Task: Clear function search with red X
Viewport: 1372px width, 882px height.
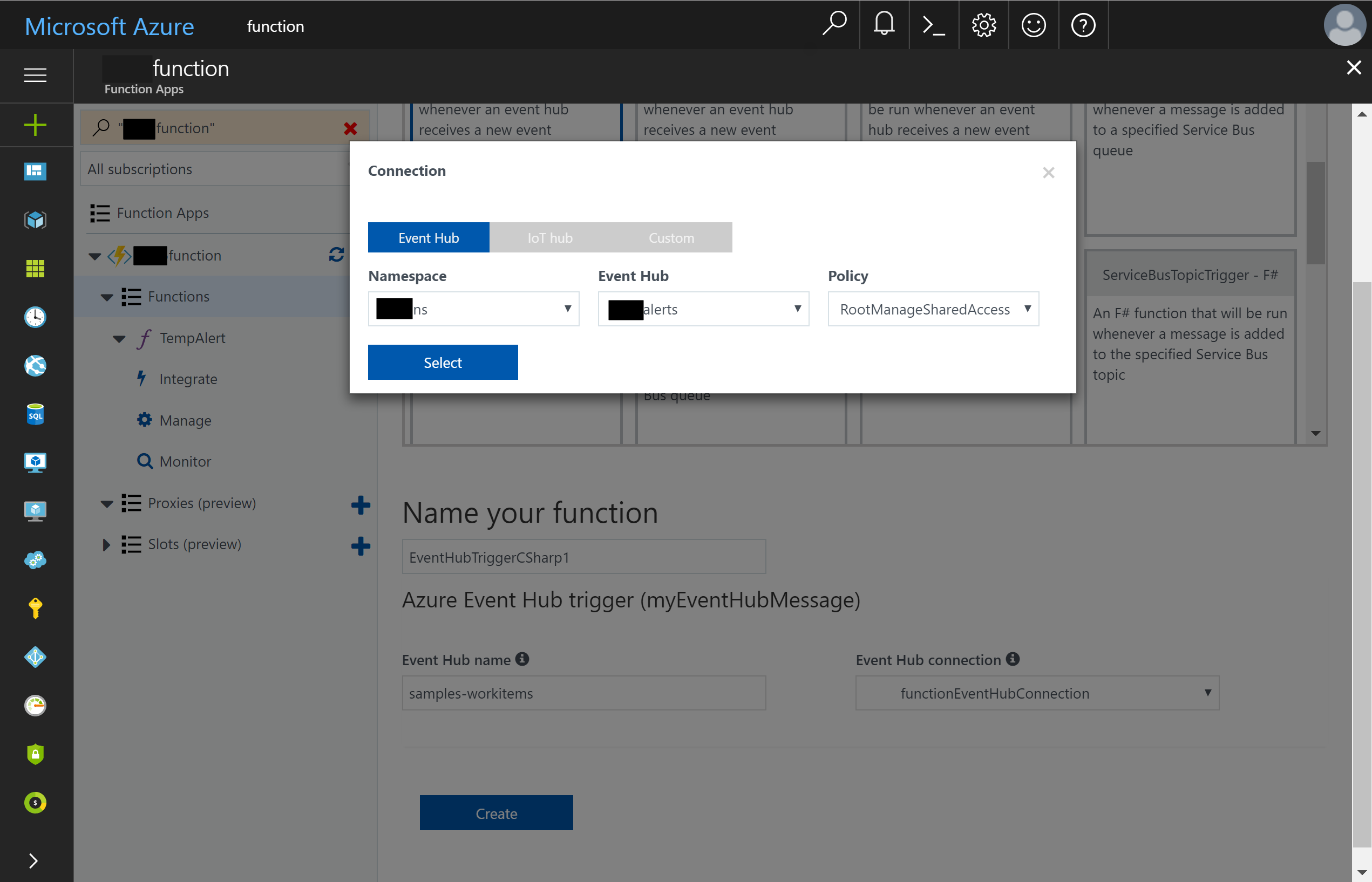Action: pos(351,128)
